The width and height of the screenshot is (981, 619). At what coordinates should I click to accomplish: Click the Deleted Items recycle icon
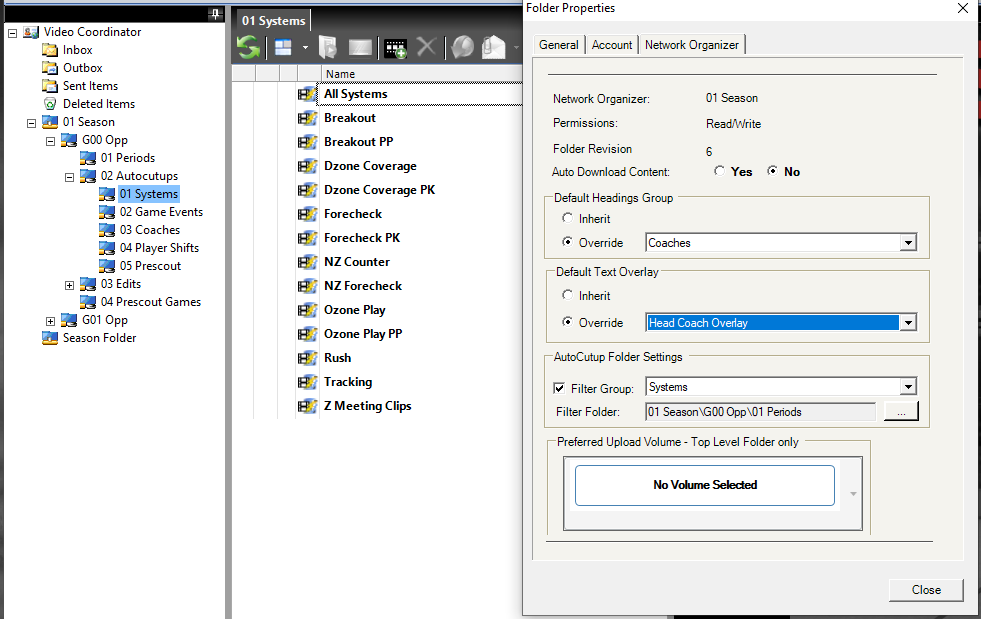click(49, 104)
